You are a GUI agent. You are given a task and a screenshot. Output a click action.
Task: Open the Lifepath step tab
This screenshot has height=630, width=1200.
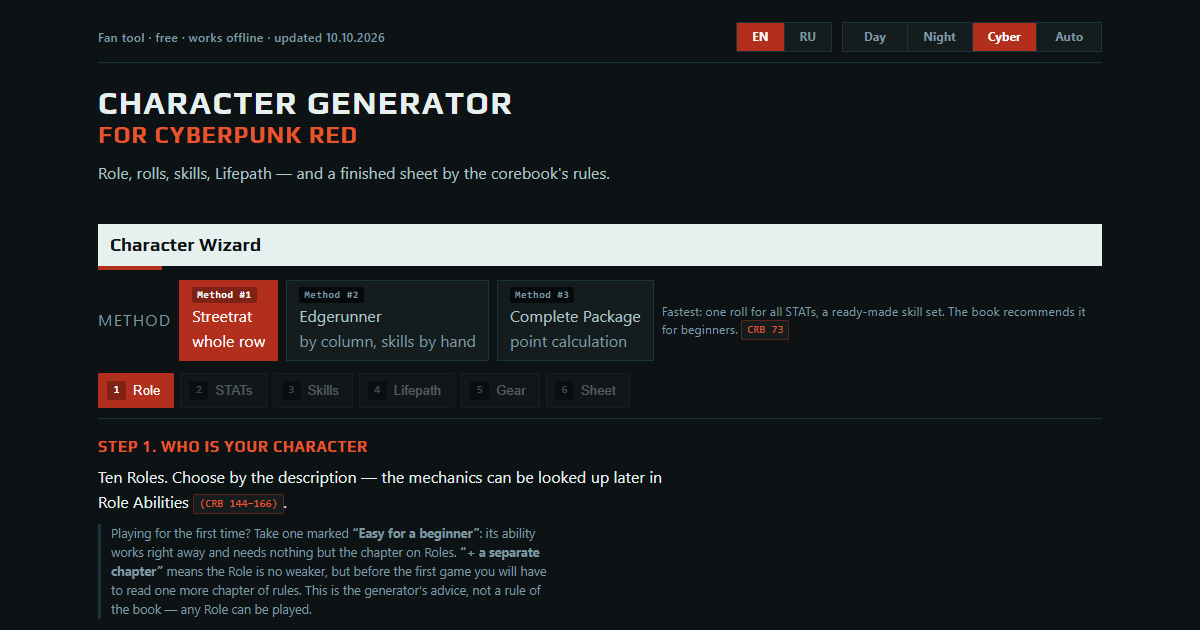407,390
